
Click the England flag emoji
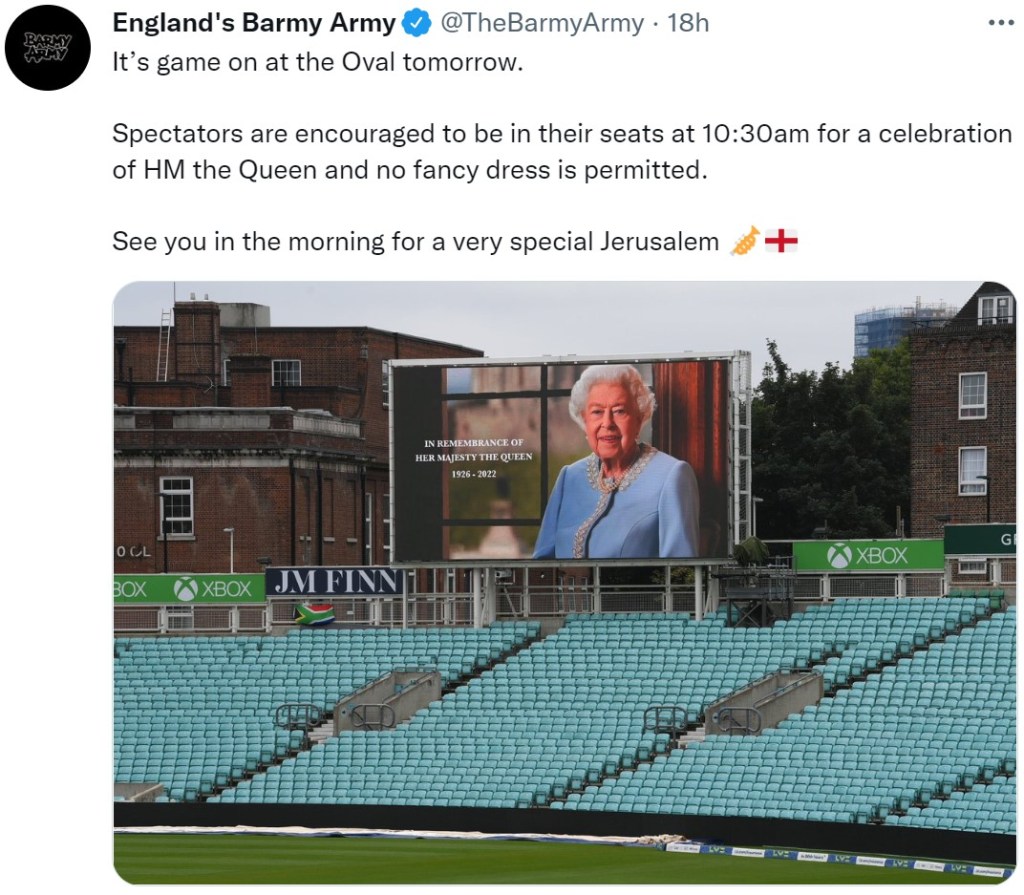pyautogui.click(x=781, y=241)
